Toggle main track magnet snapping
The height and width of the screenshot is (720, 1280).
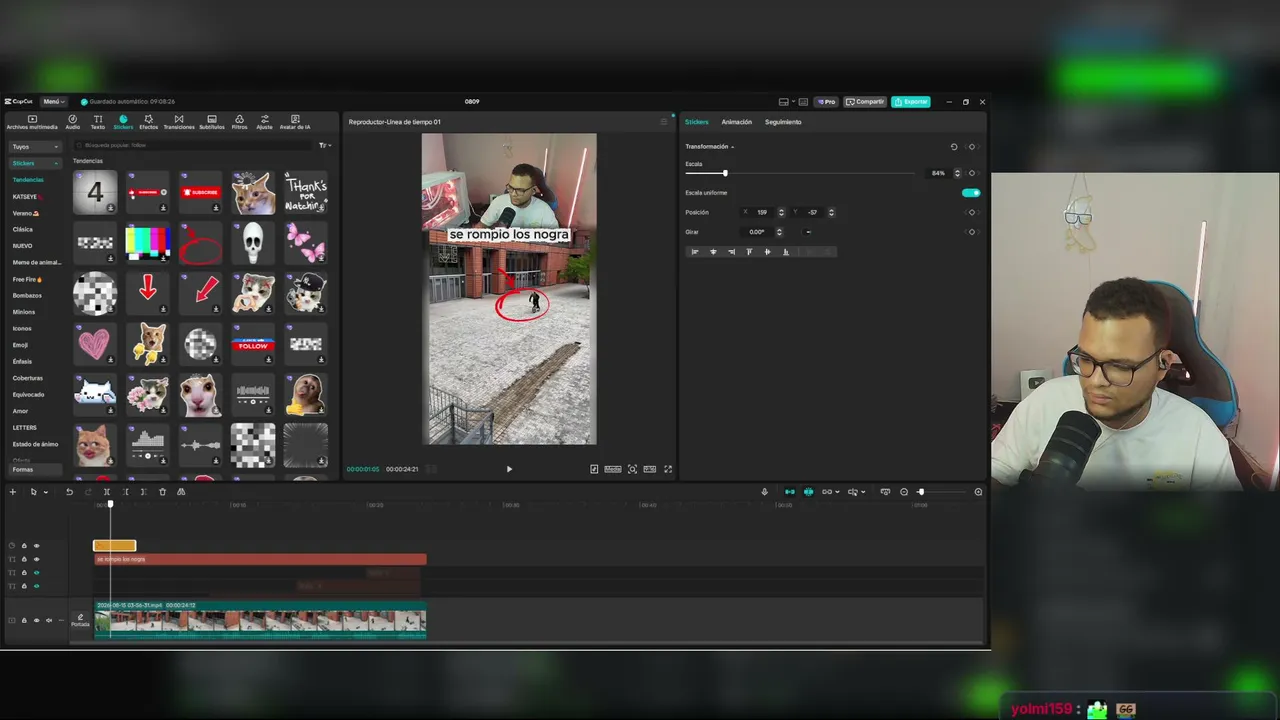[789, 492]
